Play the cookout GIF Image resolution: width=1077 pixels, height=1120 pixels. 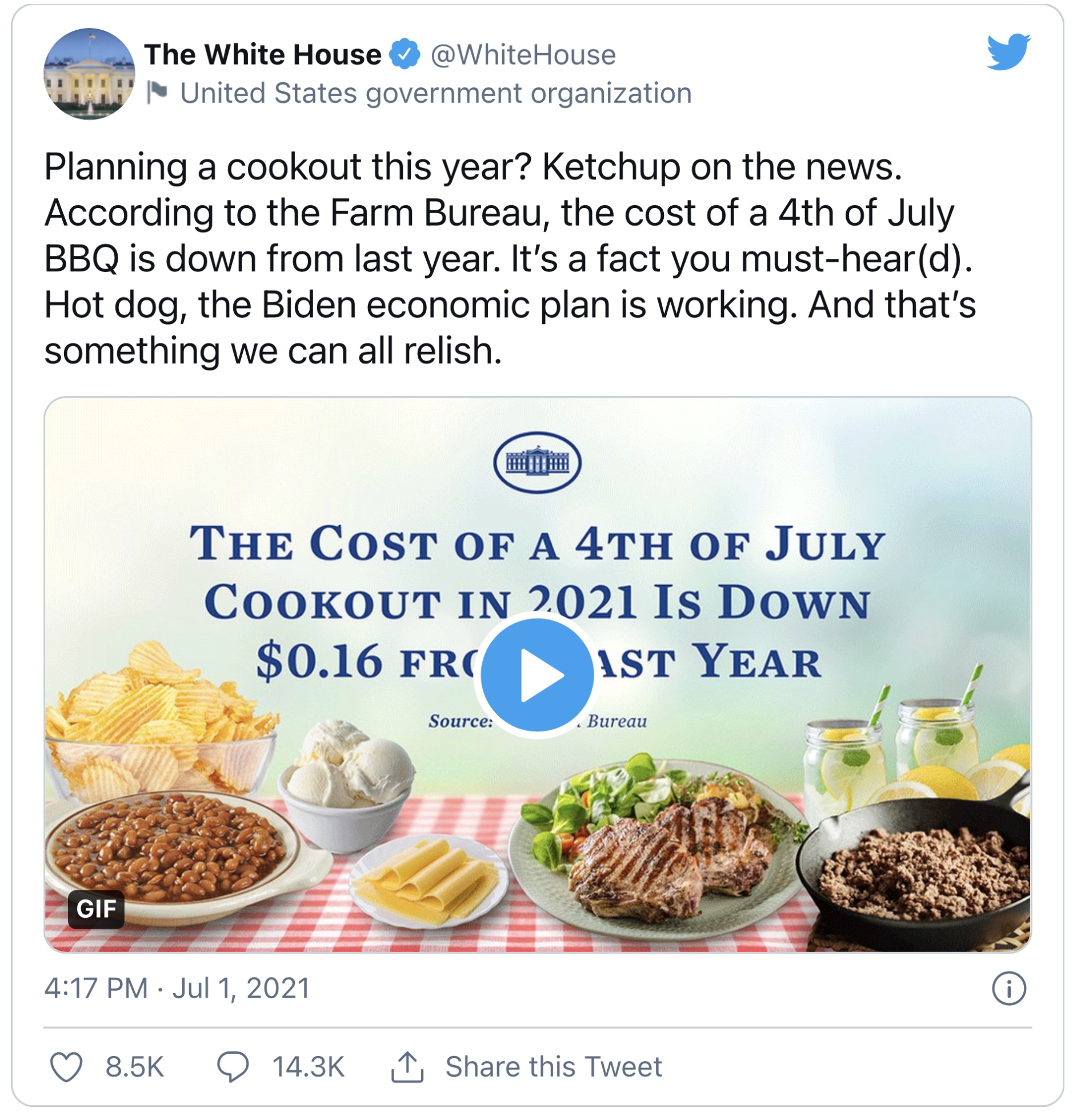[x=537, y=675]
